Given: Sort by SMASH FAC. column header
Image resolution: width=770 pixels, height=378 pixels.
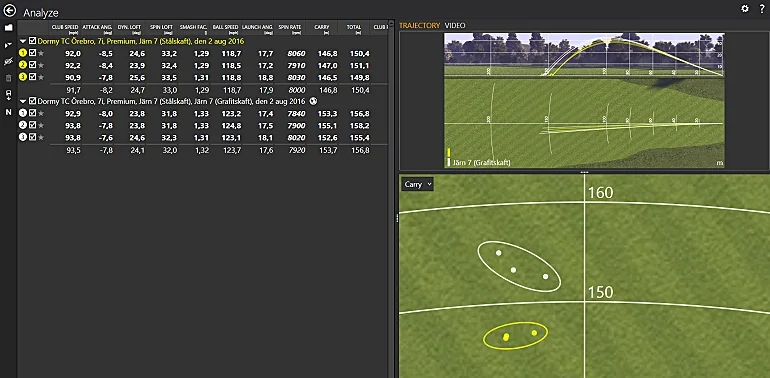Looking at the screenshot, I should (x=194, y=28).
